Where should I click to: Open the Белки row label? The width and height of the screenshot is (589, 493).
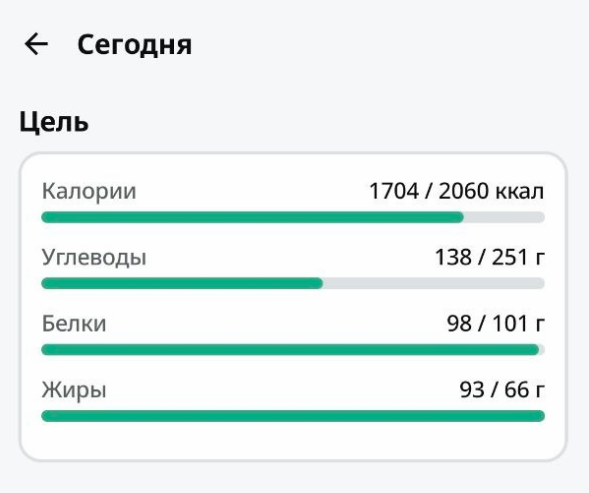click(x=74, y=324)
